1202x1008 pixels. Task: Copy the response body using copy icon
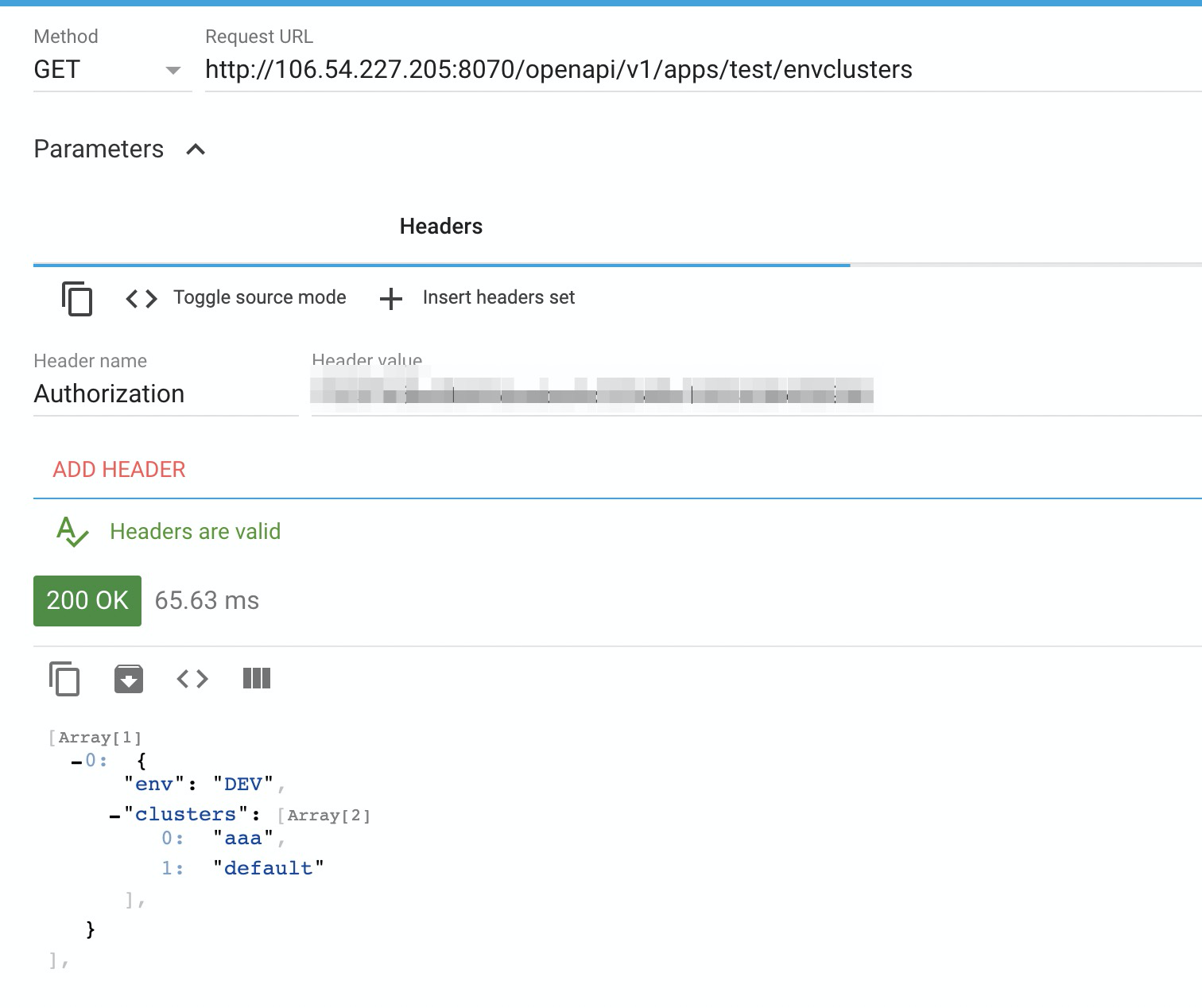pyautogui.click(x=64, y=679)
